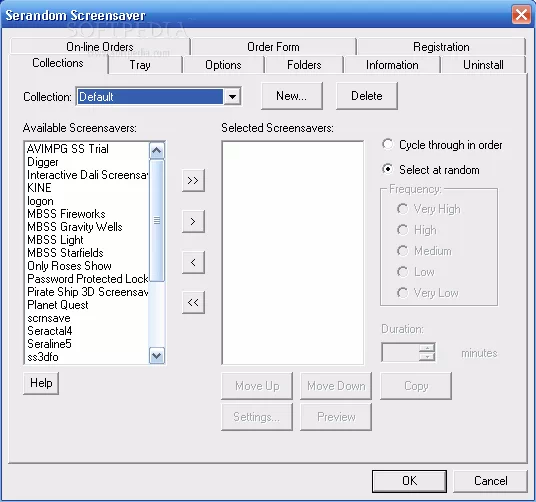Select AVIMPG SS Trial in the list
Image resolution: width=536 pixels, height=502 pixels.
[87, 149]
